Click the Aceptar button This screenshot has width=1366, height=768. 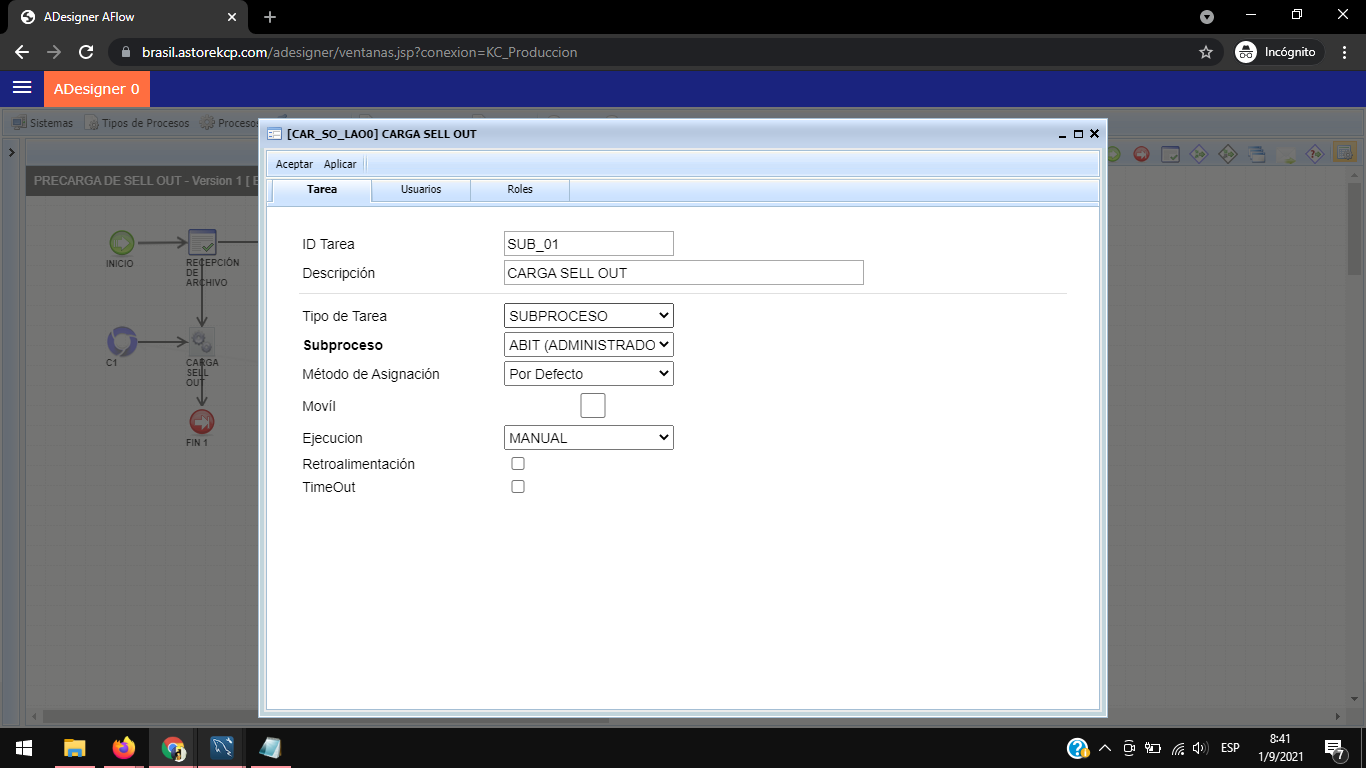(x=294, y=164)
